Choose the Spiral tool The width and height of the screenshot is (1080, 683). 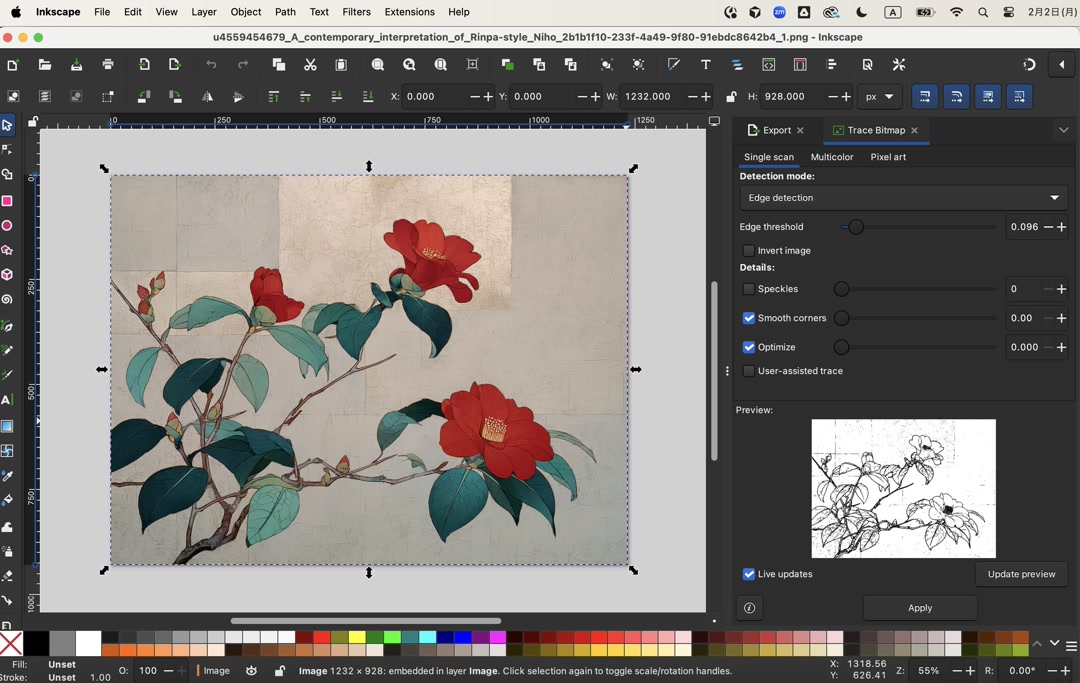pyautogui.click(x=7, y=299)
